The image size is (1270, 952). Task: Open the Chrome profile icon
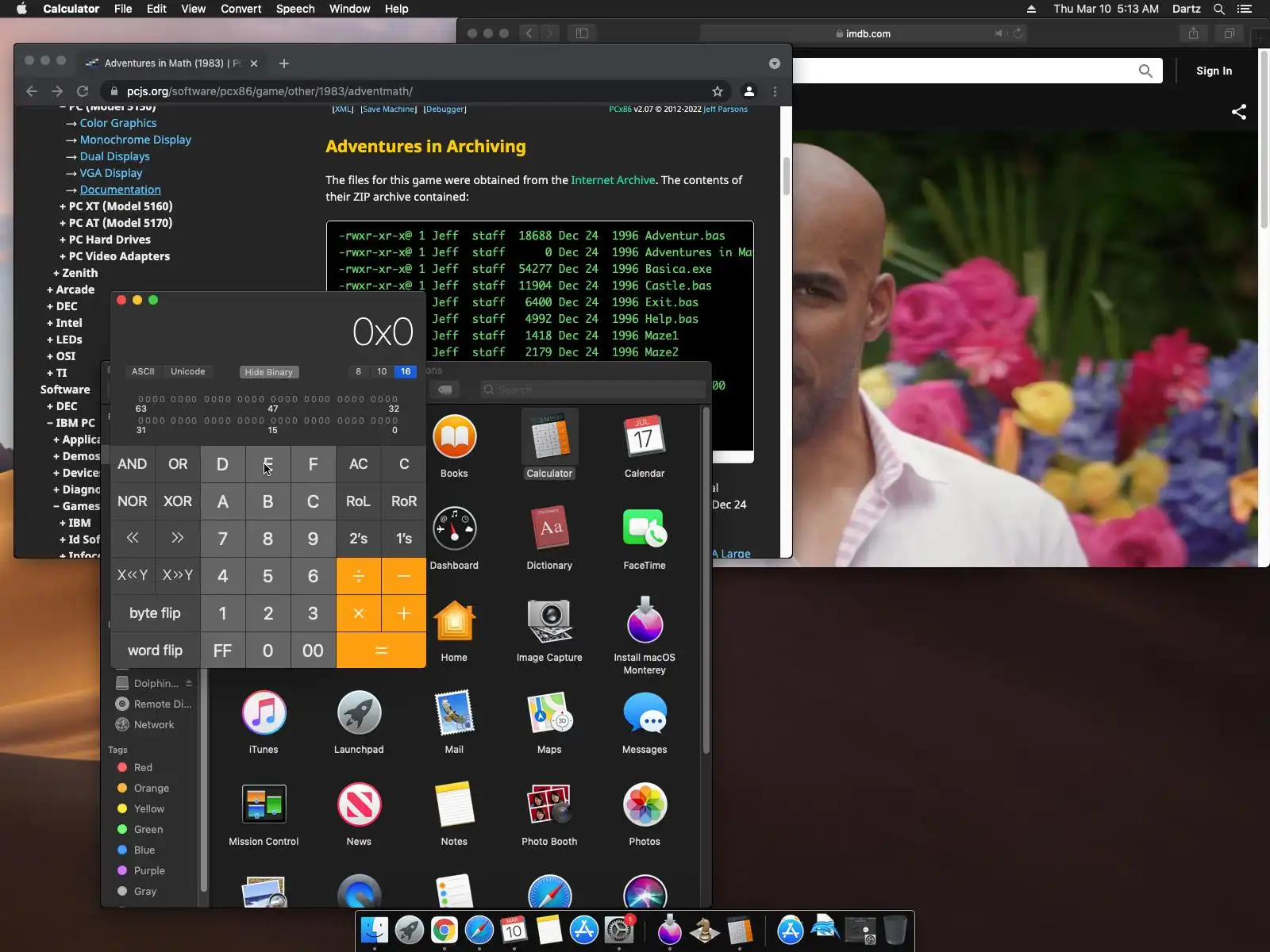coord(749,91)
